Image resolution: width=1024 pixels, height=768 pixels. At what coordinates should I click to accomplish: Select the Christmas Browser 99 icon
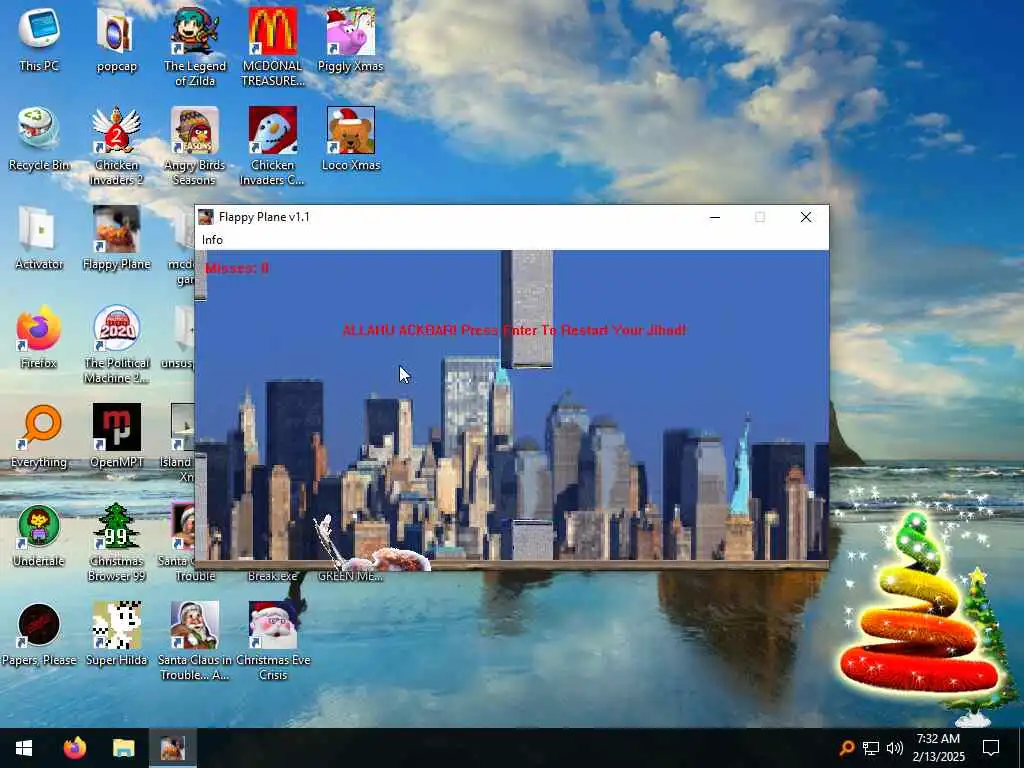pyautogui.click(x=116, y=543)
